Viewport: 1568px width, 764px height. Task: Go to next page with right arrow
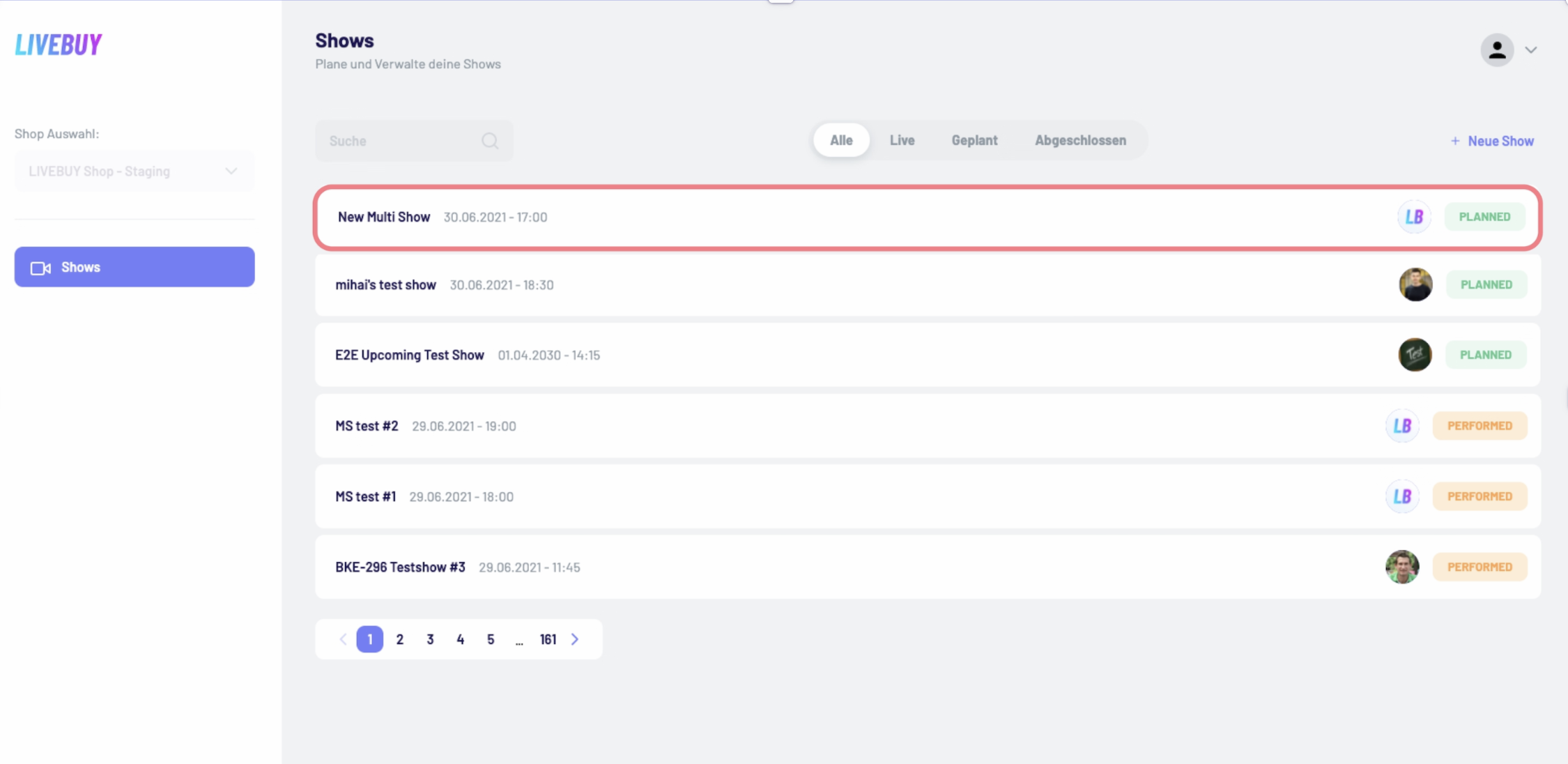pyautogui.click(x=575, y=639)
